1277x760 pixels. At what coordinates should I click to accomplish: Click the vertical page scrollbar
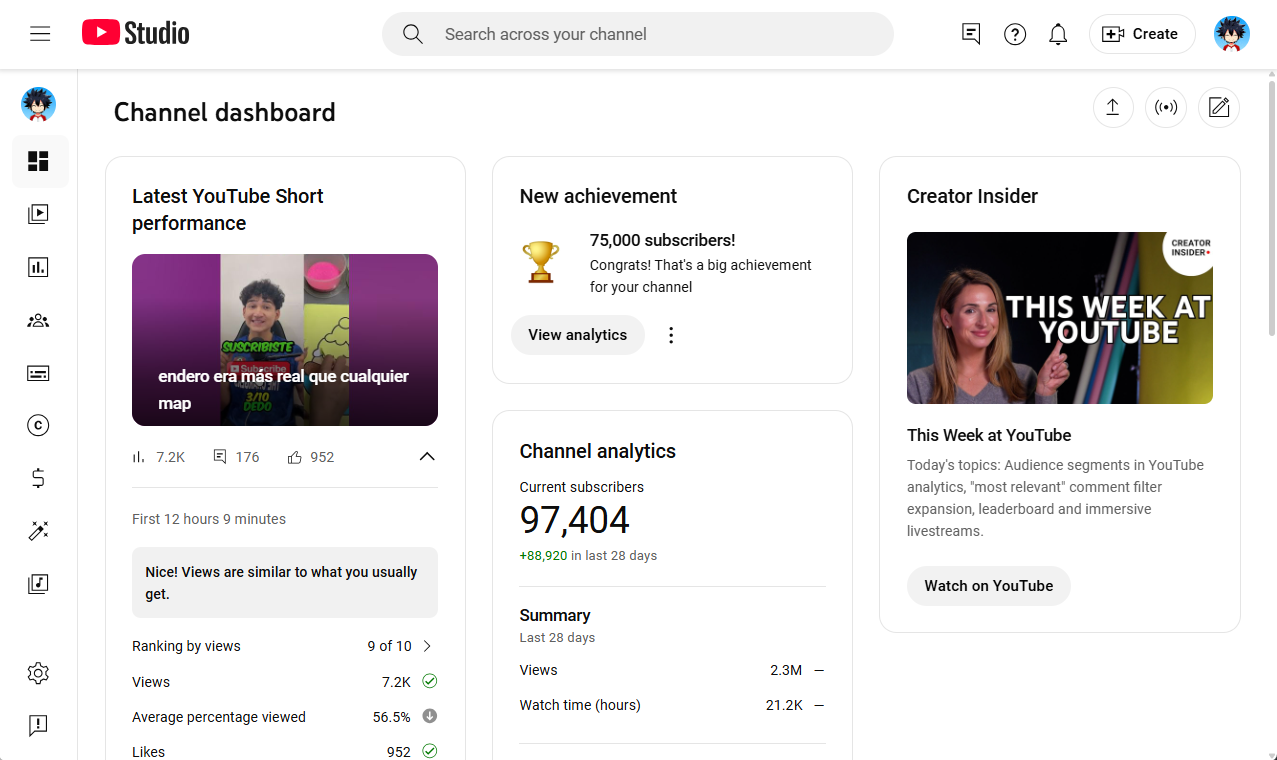(1272, 208)
